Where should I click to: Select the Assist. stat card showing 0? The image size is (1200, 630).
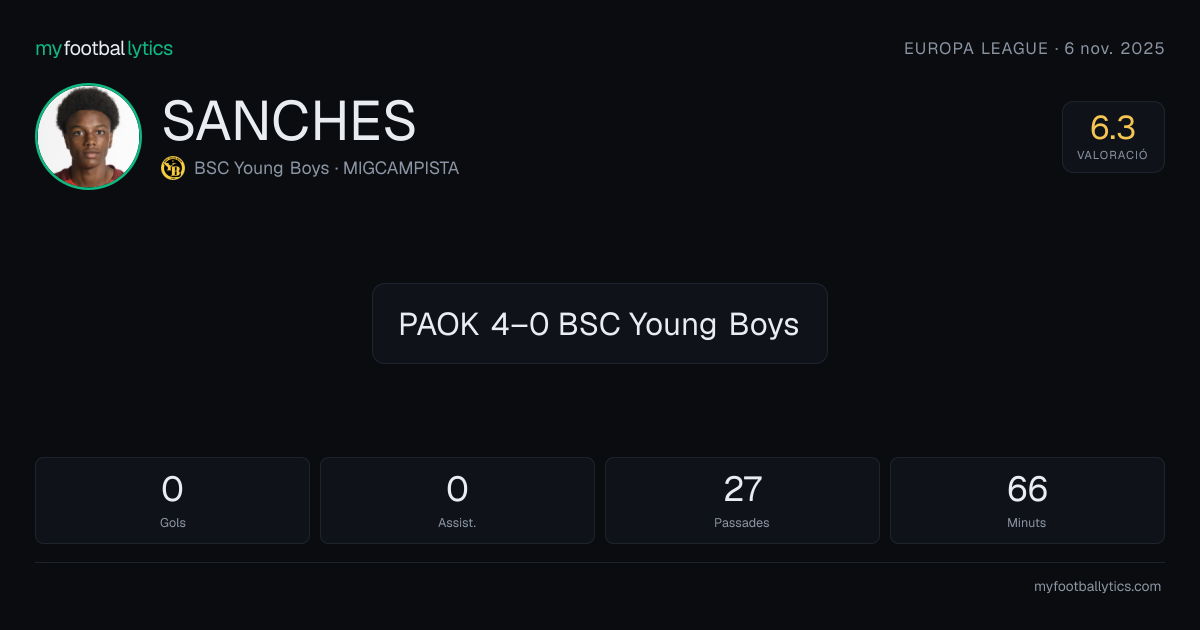[x=457, y=500]
